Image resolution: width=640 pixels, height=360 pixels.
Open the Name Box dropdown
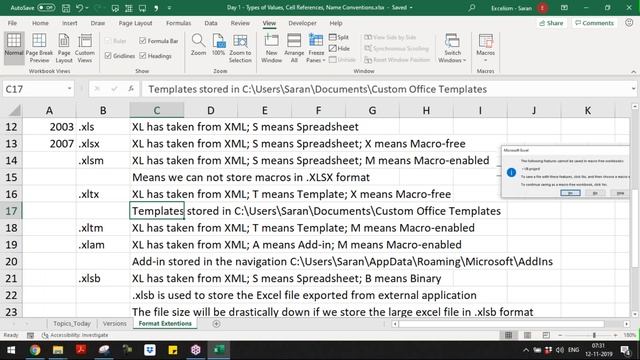click(x=69, y=89)
